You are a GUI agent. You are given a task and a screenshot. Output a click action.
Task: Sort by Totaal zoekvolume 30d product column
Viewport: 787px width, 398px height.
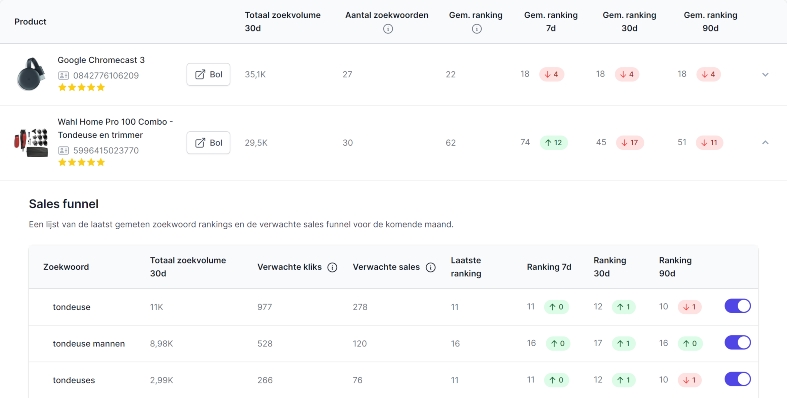[x=283, y=22]
